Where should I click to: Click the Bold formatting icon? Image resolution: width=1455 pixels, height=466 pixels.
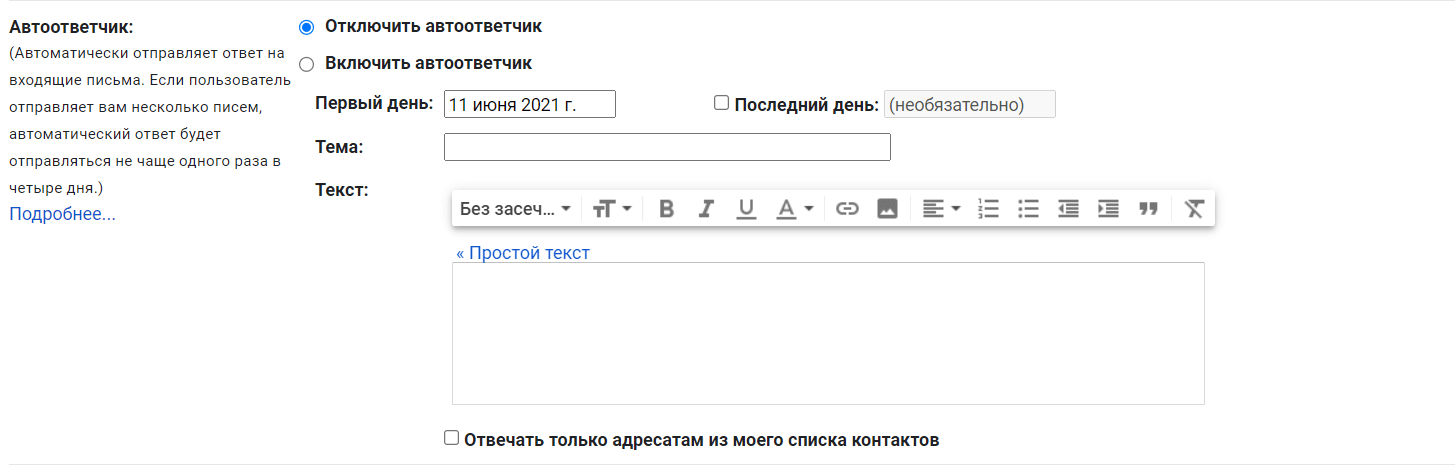pyautogui.click(x=667, y=209)
